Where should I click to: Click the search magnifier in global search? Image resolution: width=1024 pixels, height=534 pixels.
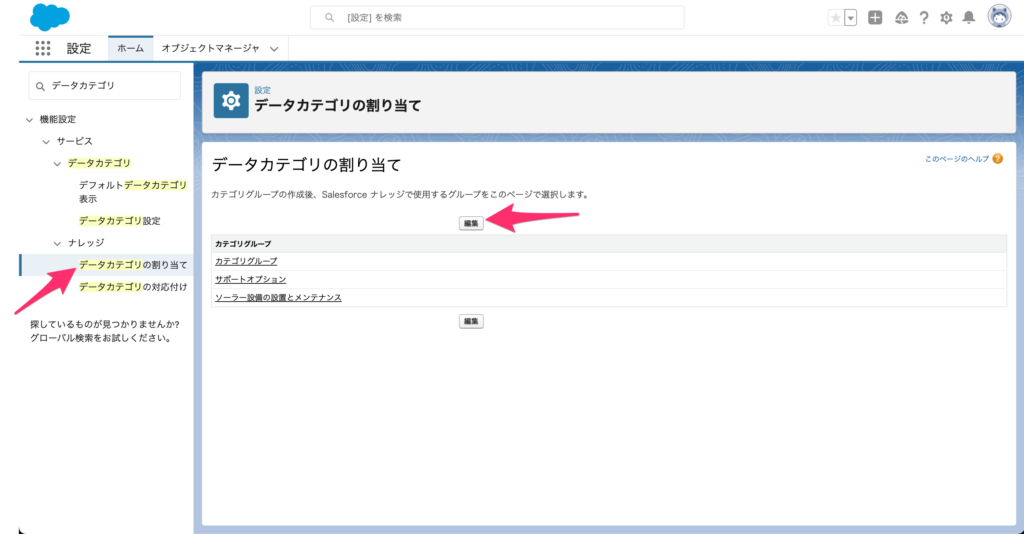[x=329, y=18]
